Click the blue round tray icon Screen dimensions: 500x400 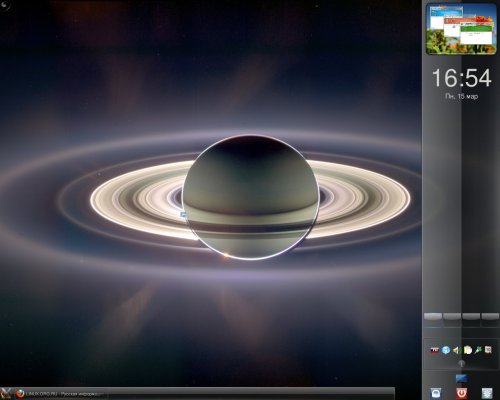446,350
